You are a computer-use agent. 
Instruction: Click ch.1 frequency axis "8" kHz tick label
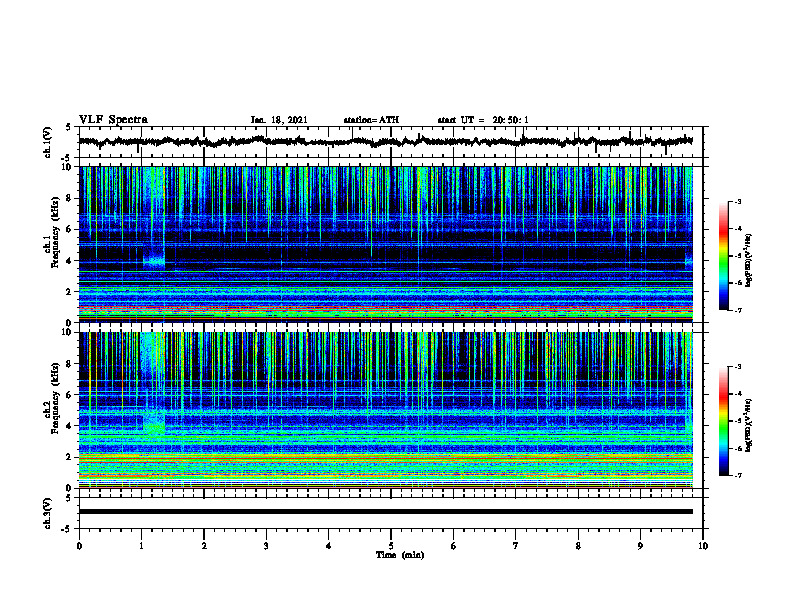(70, 198)
